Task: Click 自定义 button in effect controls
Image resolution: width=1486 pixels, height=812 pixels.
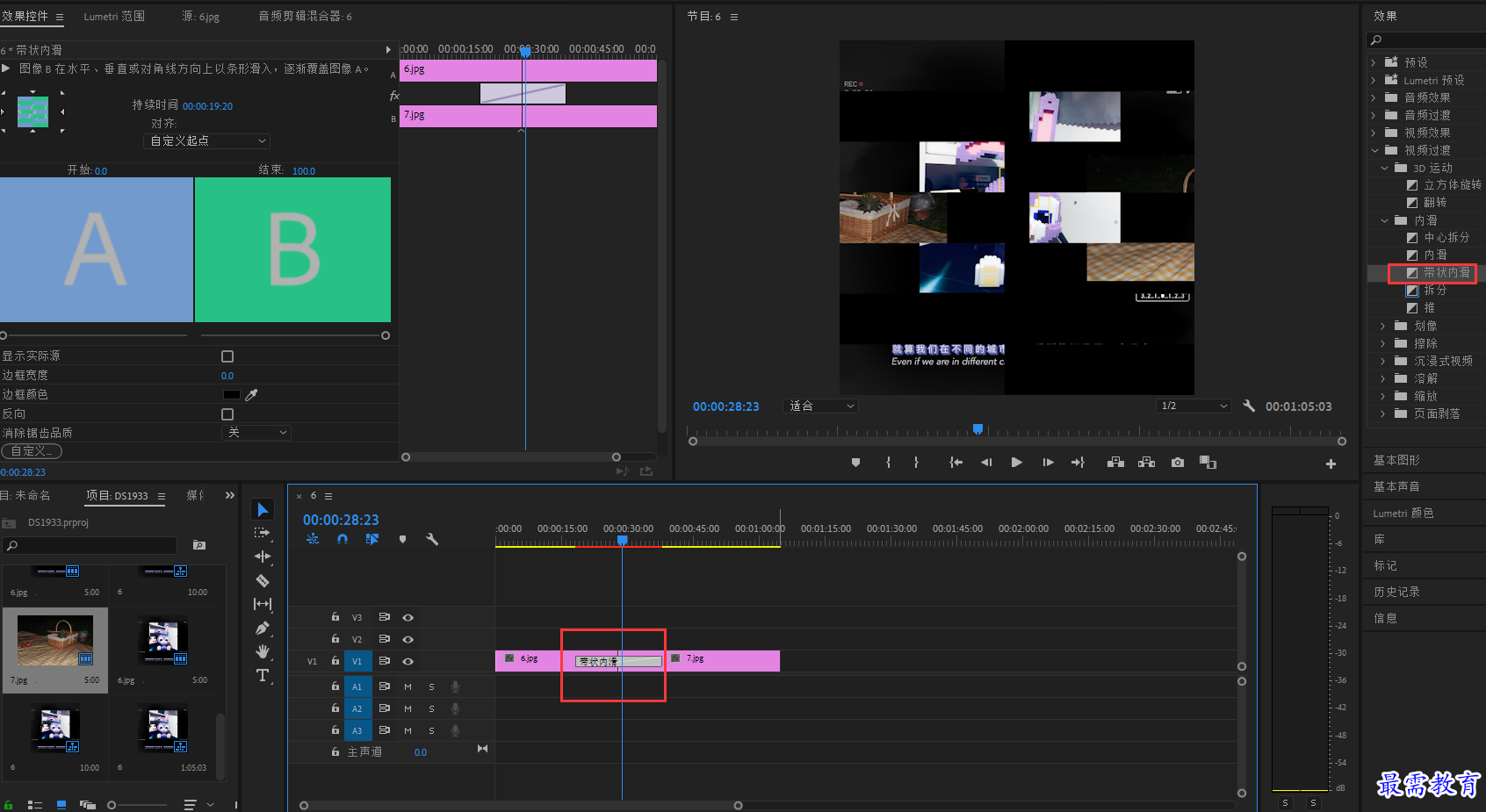Action: click(x=31, y=451)
